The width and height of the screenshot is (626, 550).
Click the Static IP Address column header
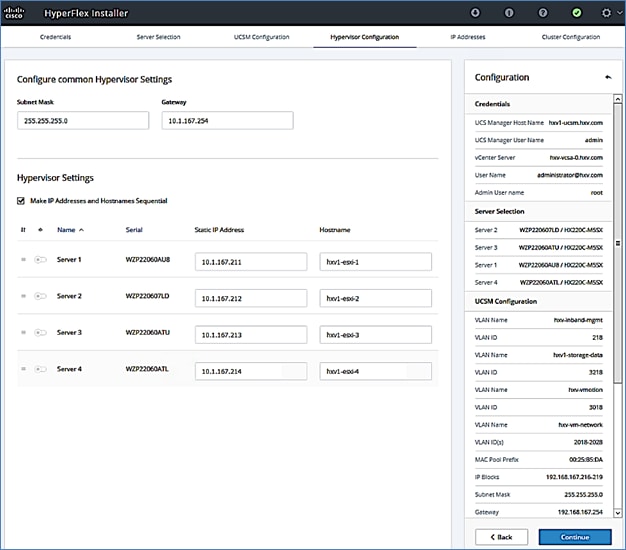(219, 230)
